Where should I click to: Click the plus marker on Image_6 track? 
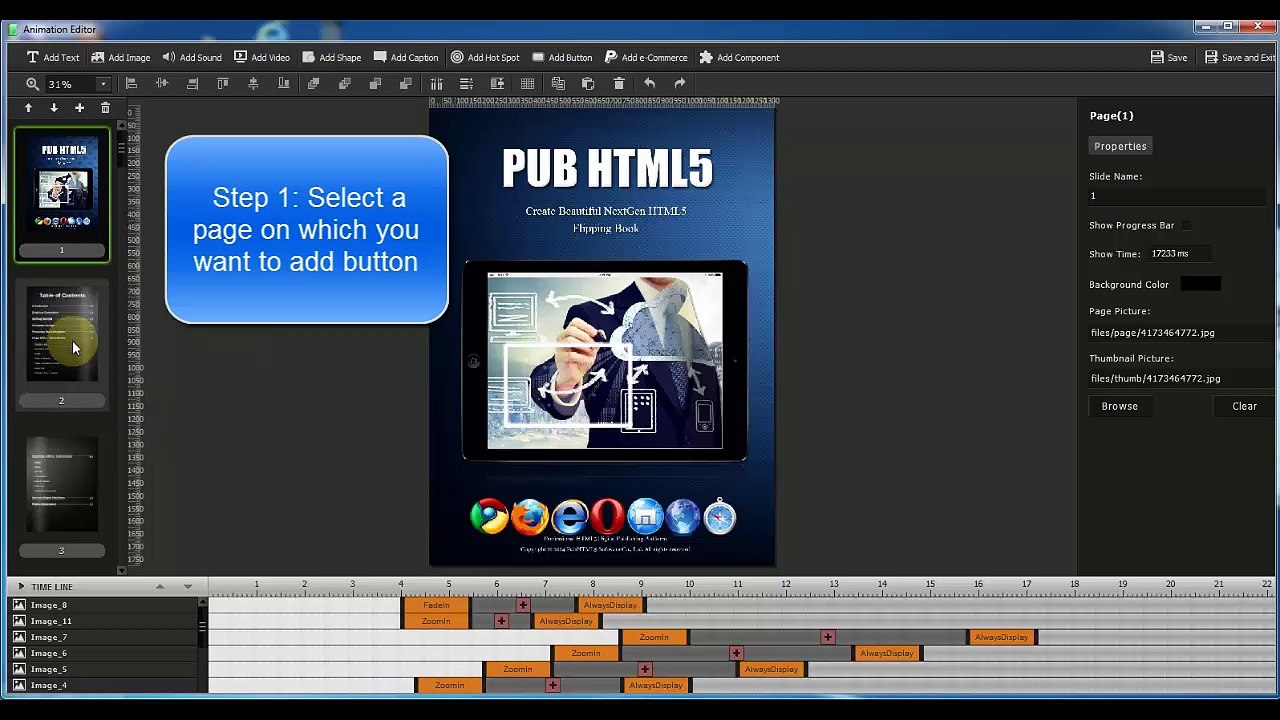[x=736, y=653]
